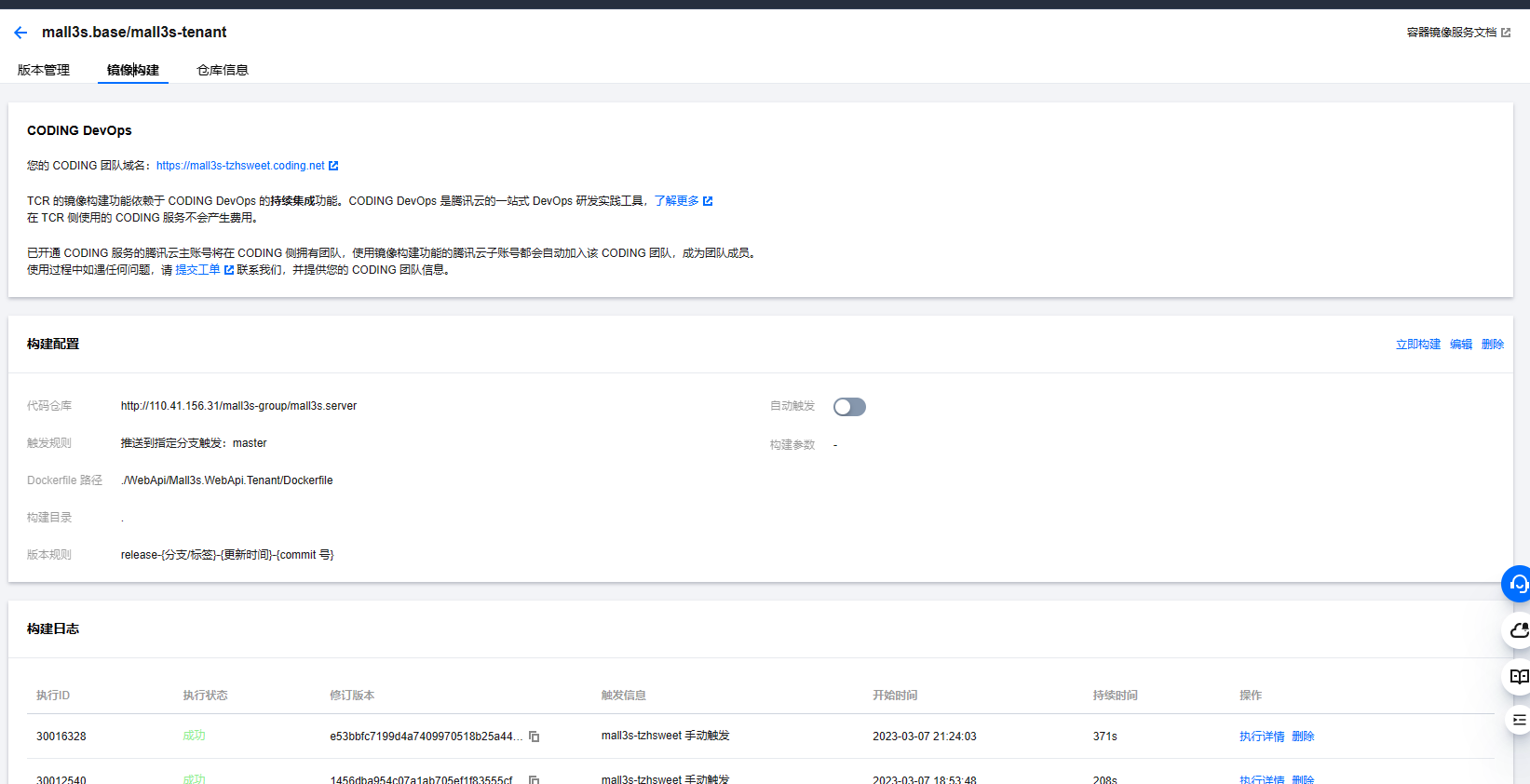Image resolution: width=1530 pixels, height=784 pixels.
Task: Open the floating book documentation icon
Action: (x=1518, y=677)
